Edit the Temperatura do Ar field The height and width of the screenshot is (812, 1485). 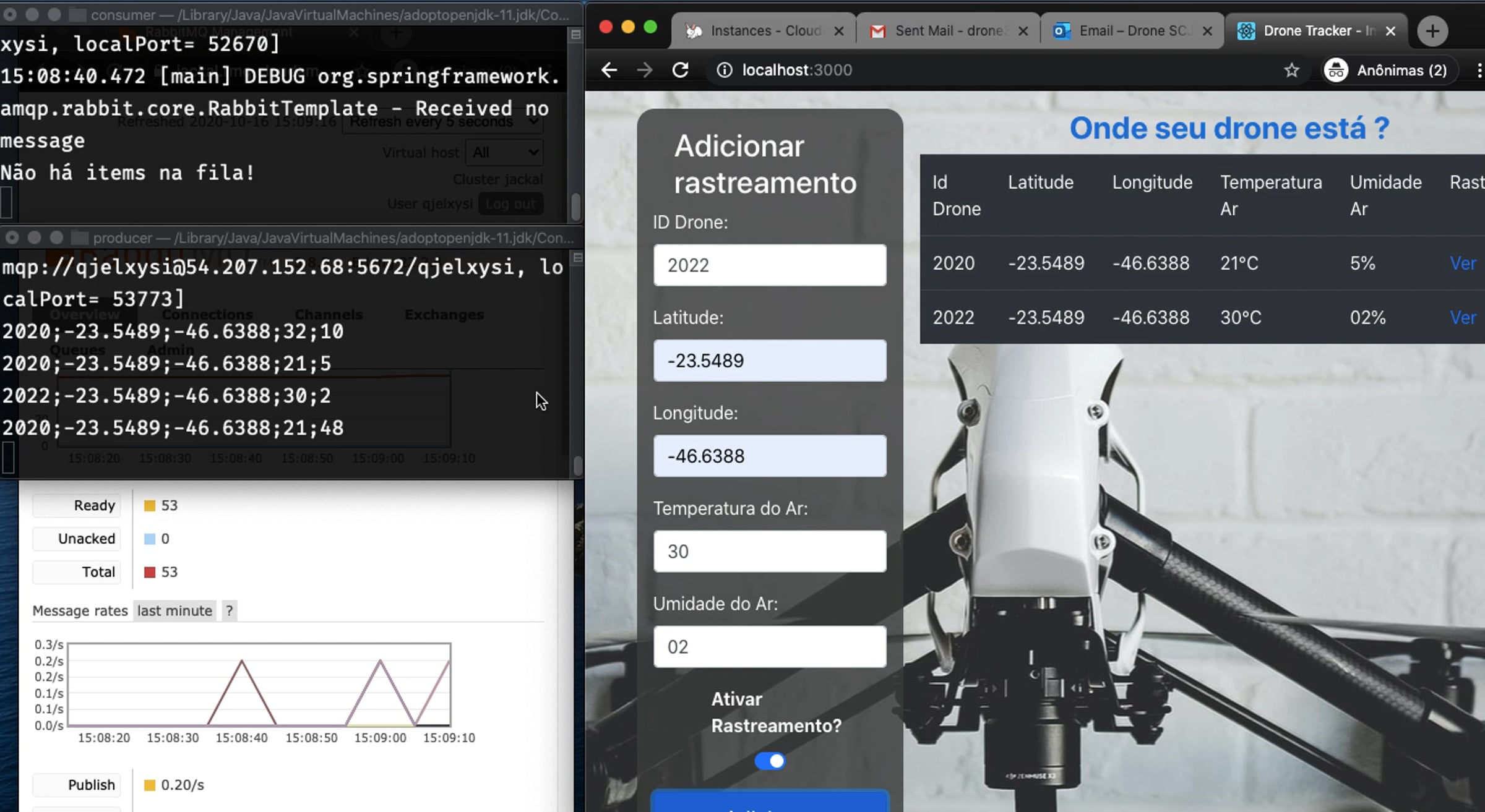coord(770,552)
